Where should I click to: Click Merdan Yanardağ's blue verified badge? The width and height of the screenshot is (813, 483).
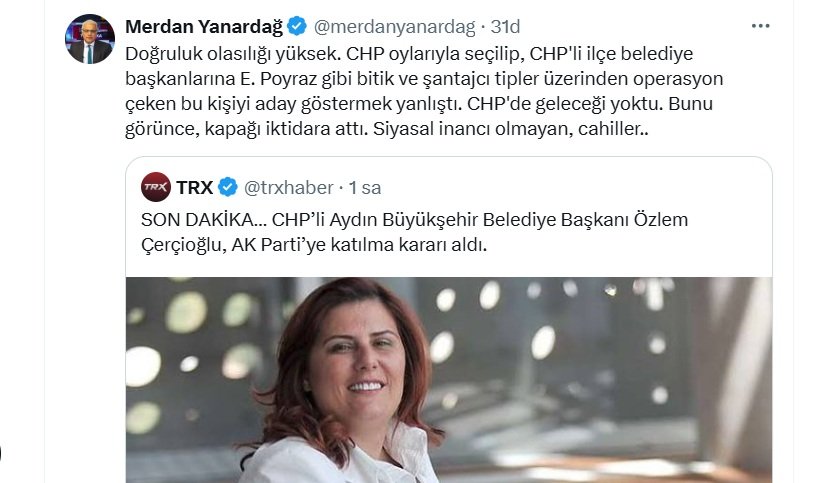click(x=297, y=26)
